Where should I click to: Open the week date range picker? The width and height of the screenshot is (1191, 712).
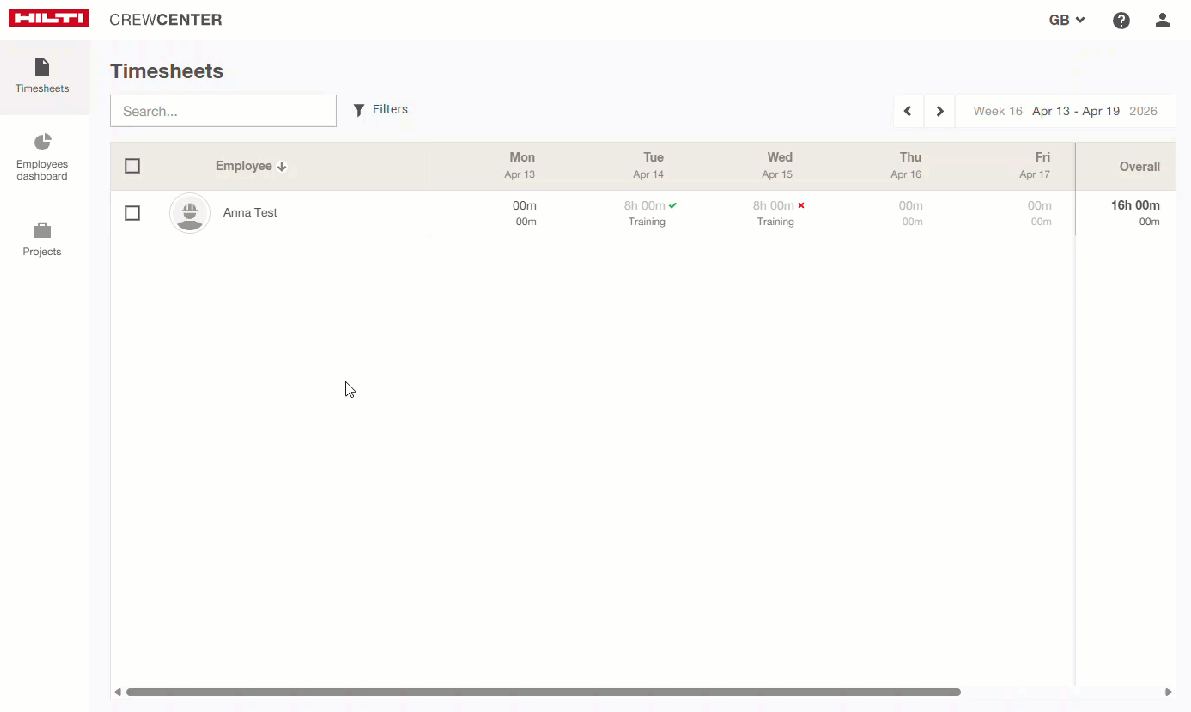point(1065,111)
